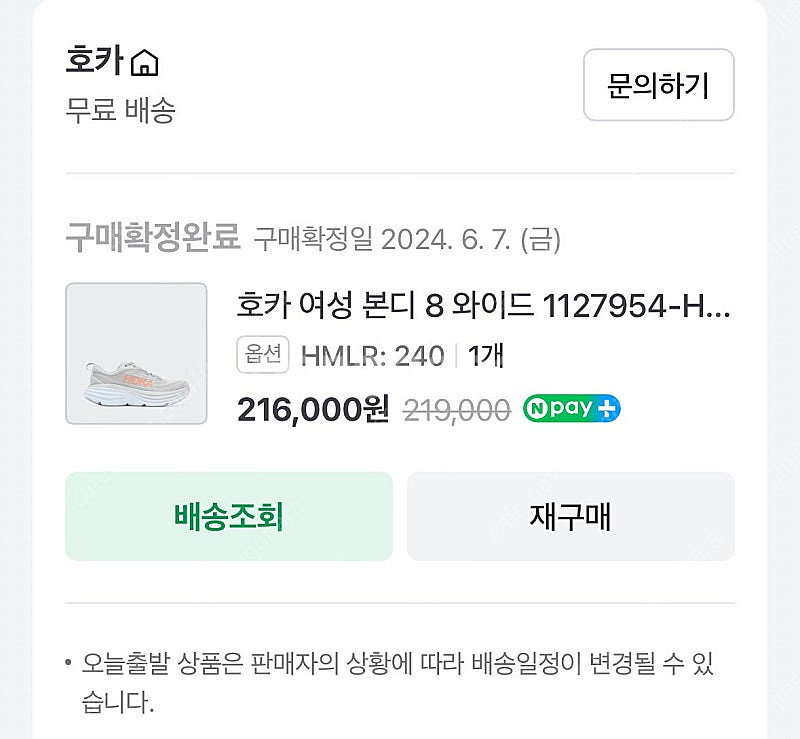Click the crossed-out 219,000 original price
The width and height of the screenshot is (800, 739).
coord(456,409)
